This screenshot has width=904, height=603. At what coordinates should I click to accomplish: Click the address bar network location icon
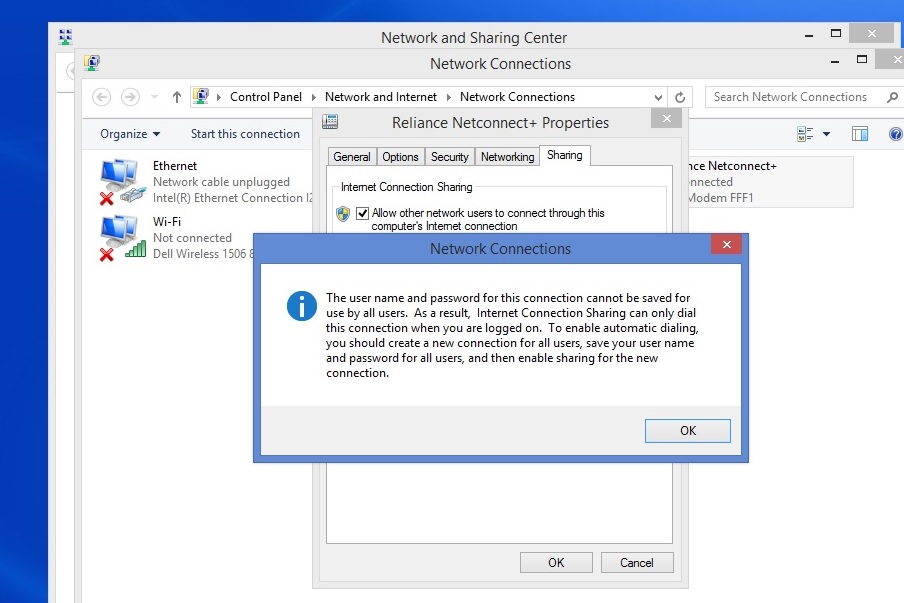coord(201,96)
